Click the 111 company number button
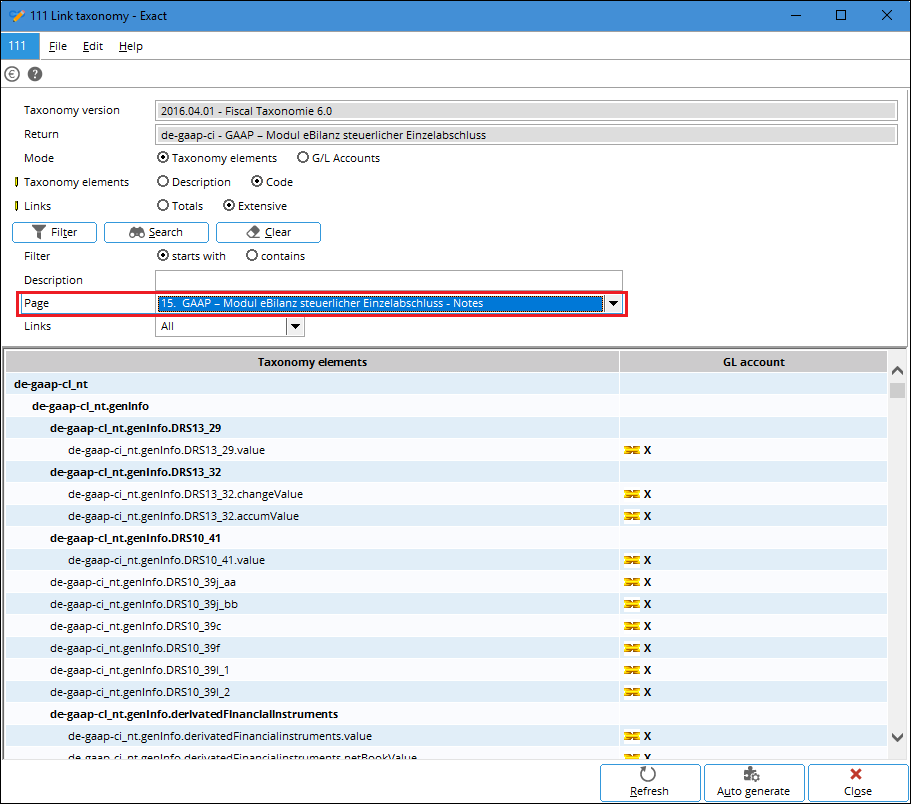911x804 pixels. (20, 46)
